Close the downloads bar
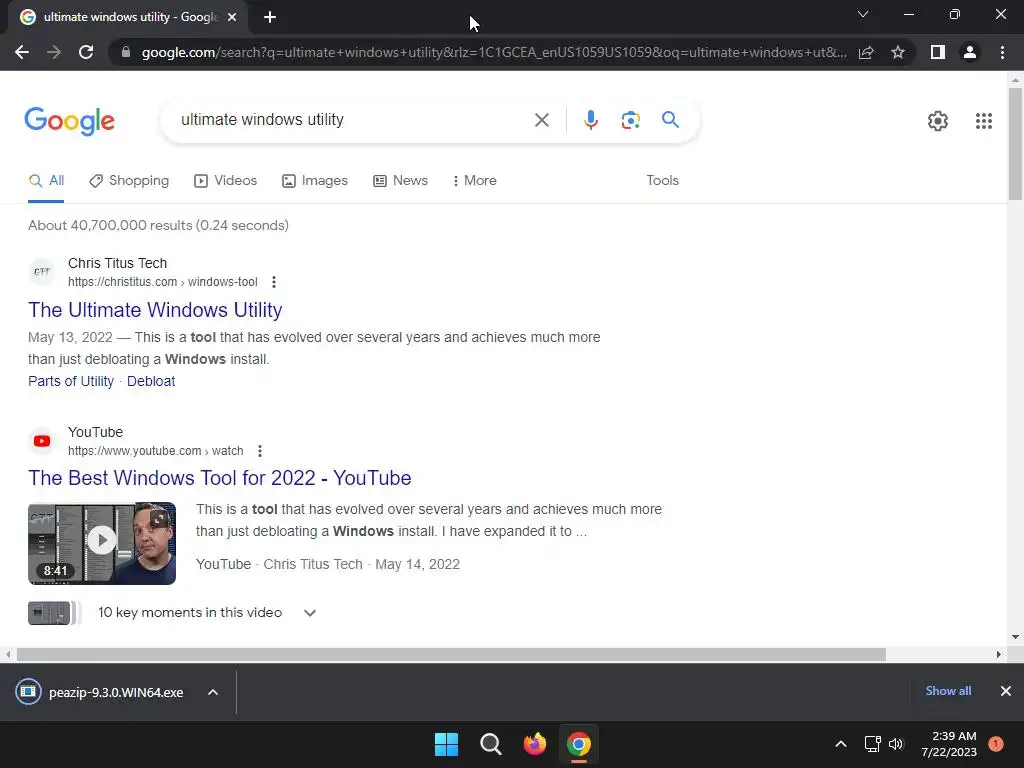 coord(1006,691)
